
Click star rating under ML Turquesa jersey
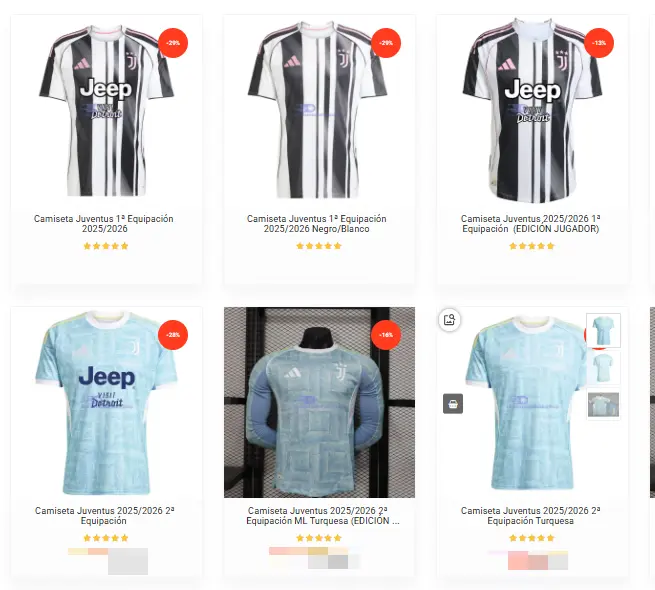(x=319, y=538)
